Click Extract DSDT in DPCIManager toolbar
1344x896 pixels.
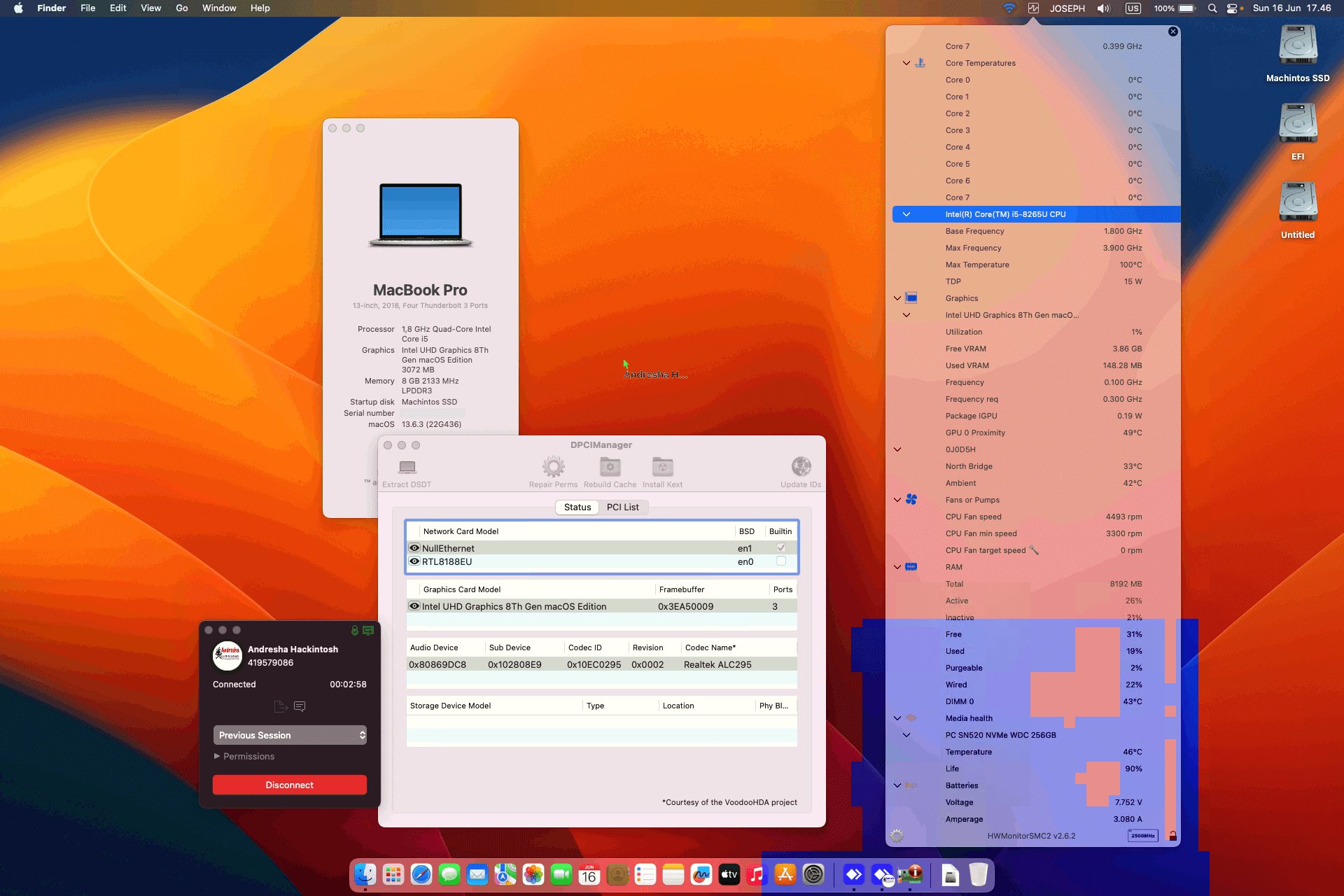407,472
